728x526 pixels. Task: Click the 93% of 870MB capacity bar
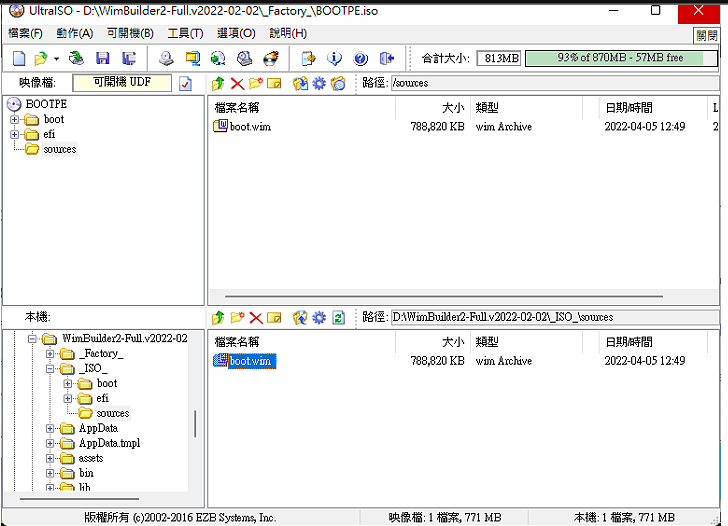621,58
